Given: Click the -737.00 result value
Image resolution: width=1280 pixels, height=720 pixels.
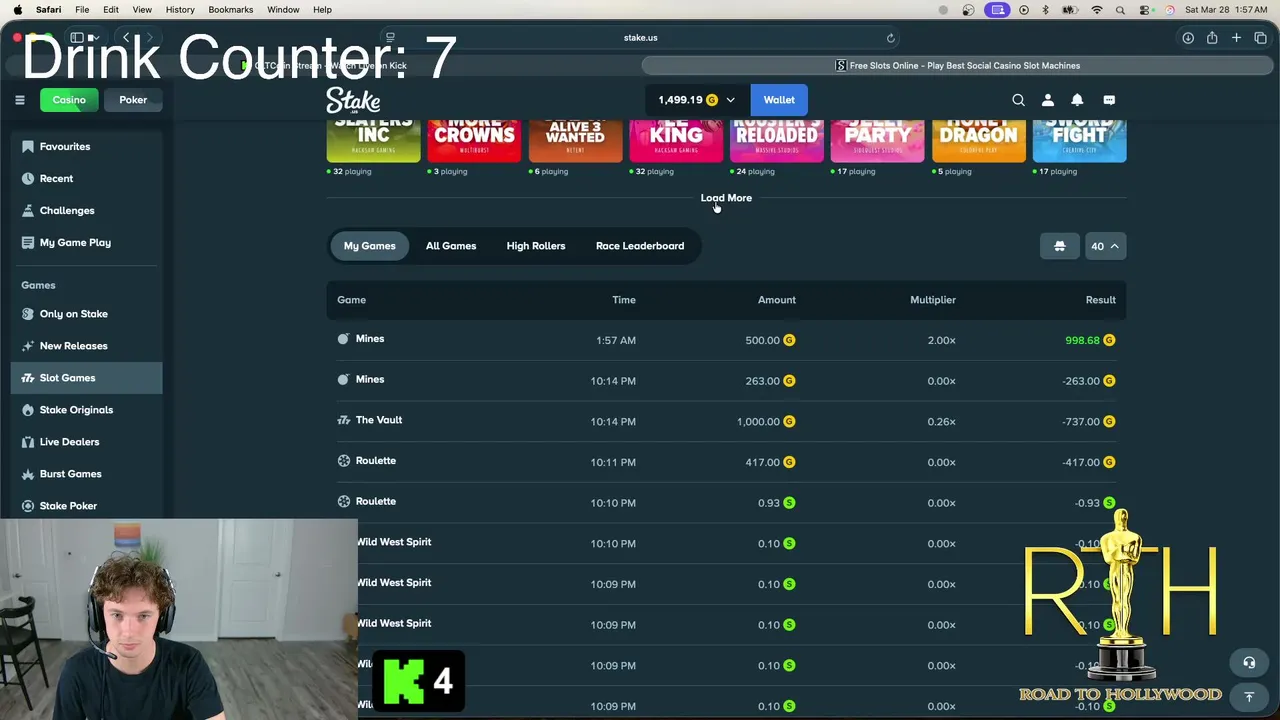Looking at the screenshot, I should coord(1080,422).
